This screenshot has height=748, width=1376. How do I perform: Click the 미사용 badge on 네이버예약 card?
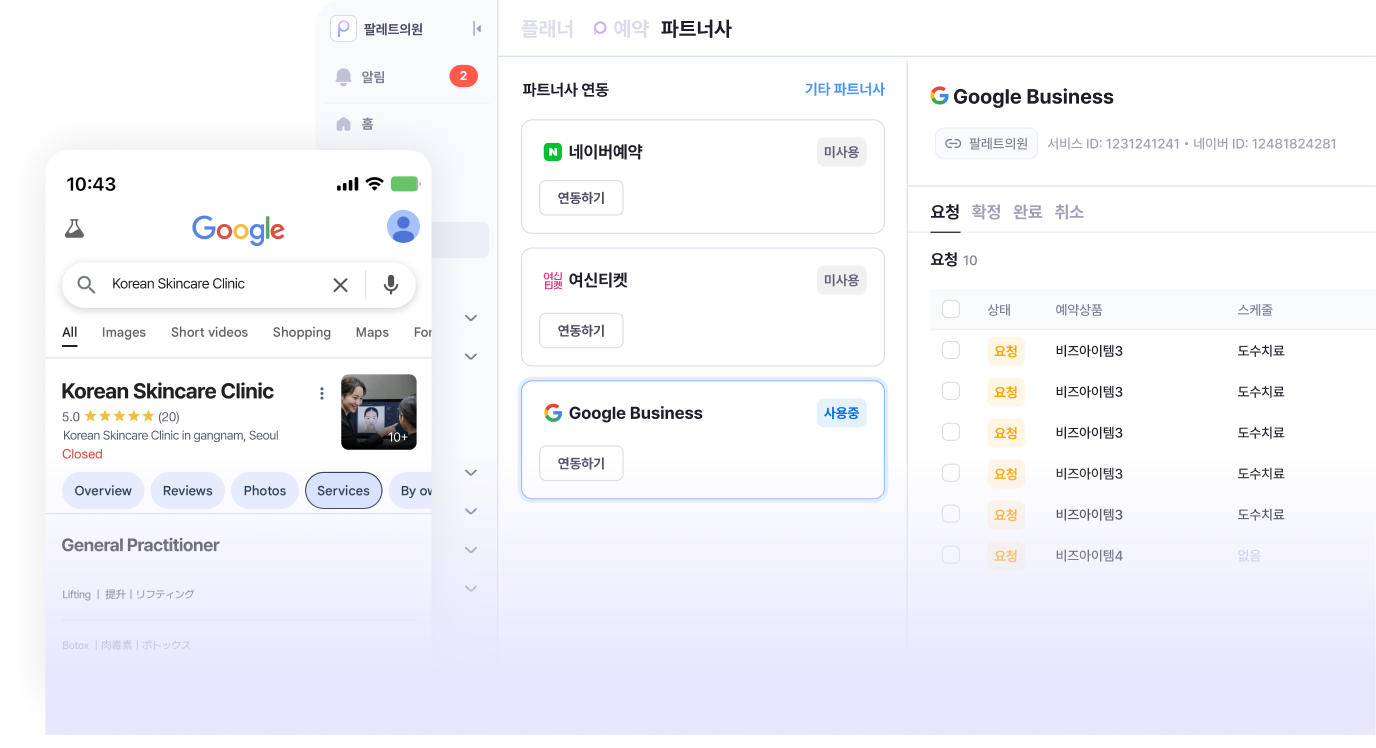click(841, 152)
